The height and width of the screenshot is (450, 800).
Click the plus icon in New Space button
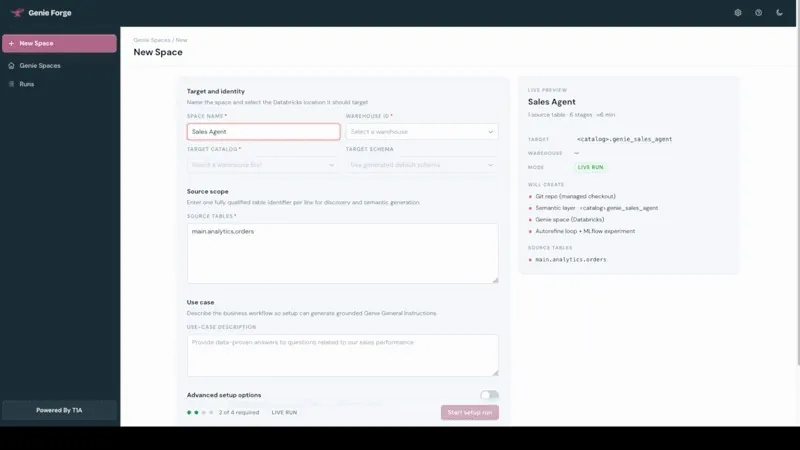[x=11, y=43]
